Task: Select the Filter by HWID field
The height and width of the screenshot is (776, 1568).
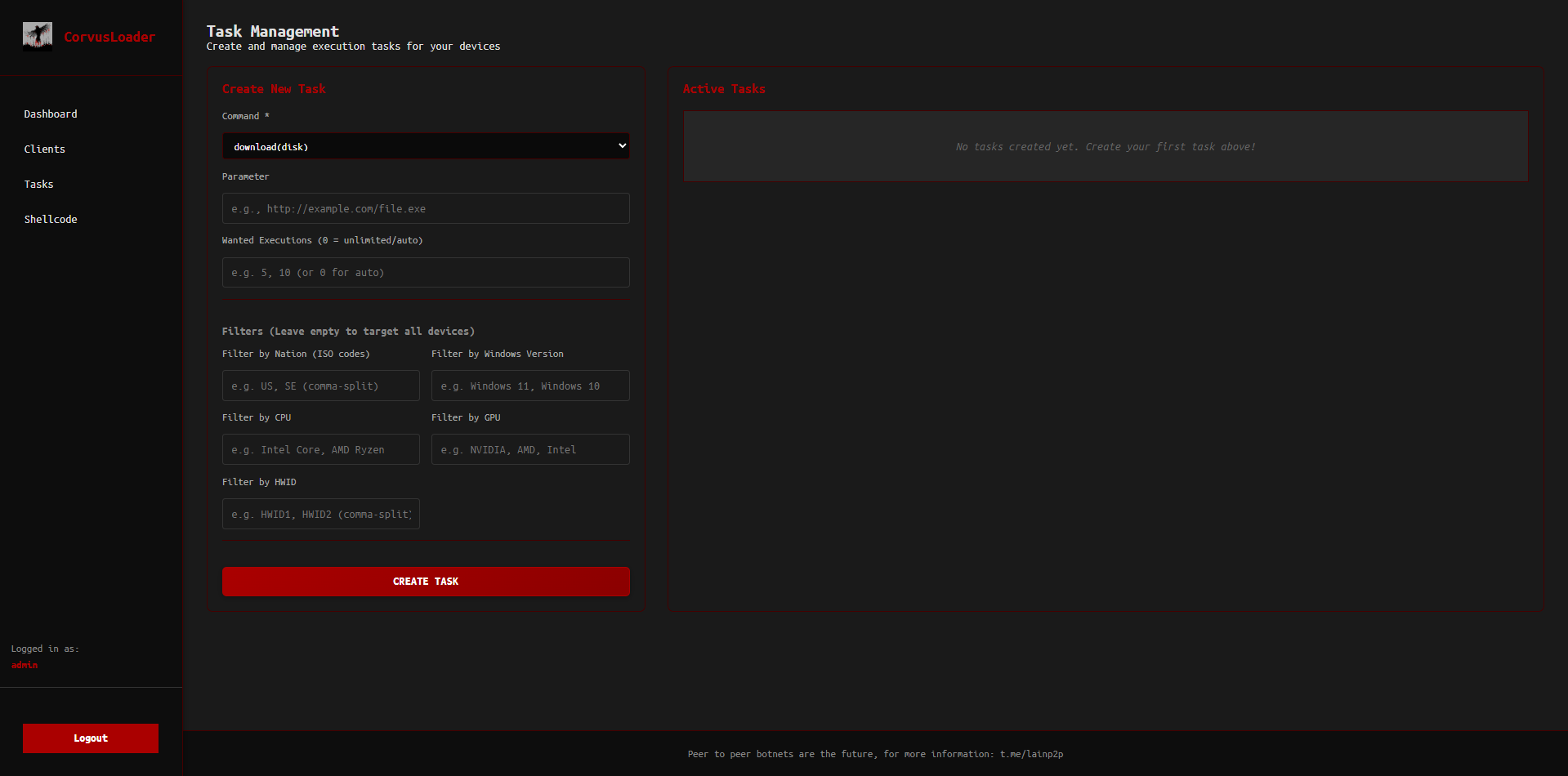Action: [x=321, y=514]
